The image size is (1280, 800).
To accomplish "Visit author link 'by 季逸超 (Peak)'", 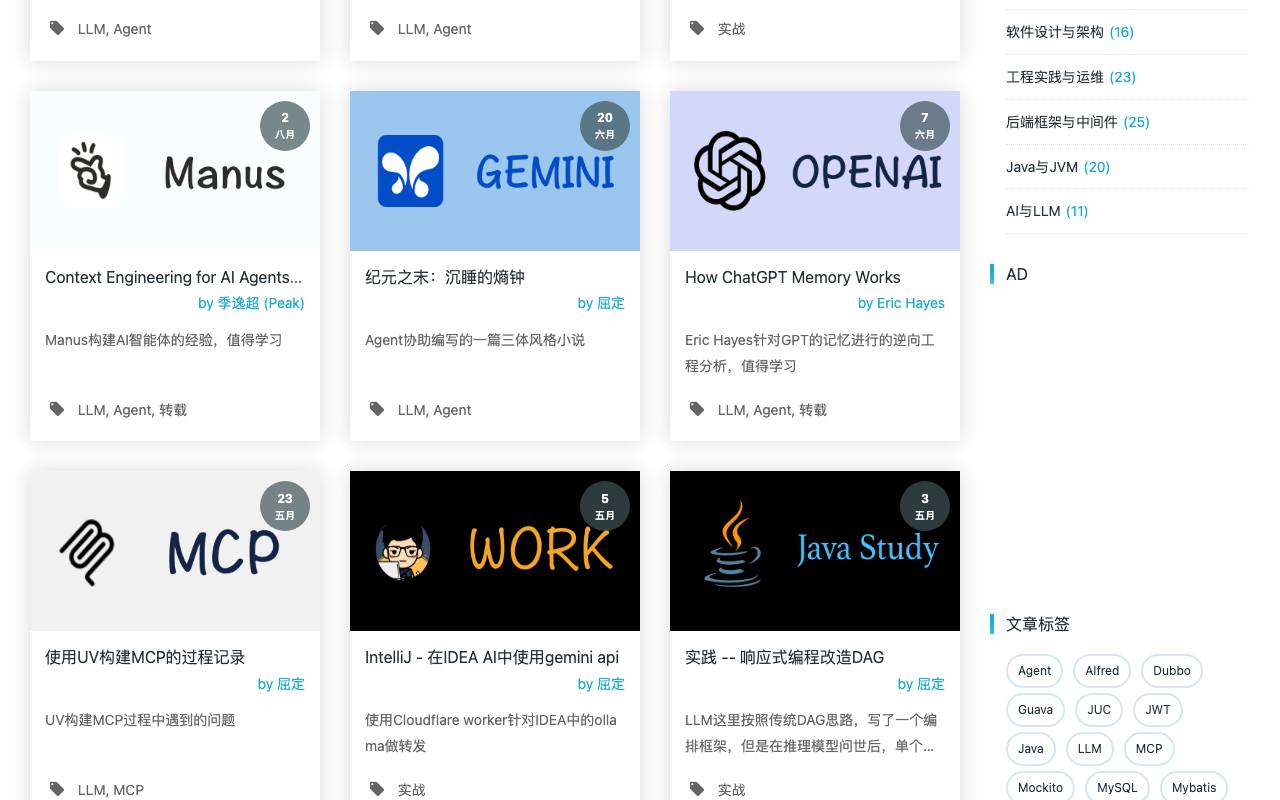I will click(251, 303).
